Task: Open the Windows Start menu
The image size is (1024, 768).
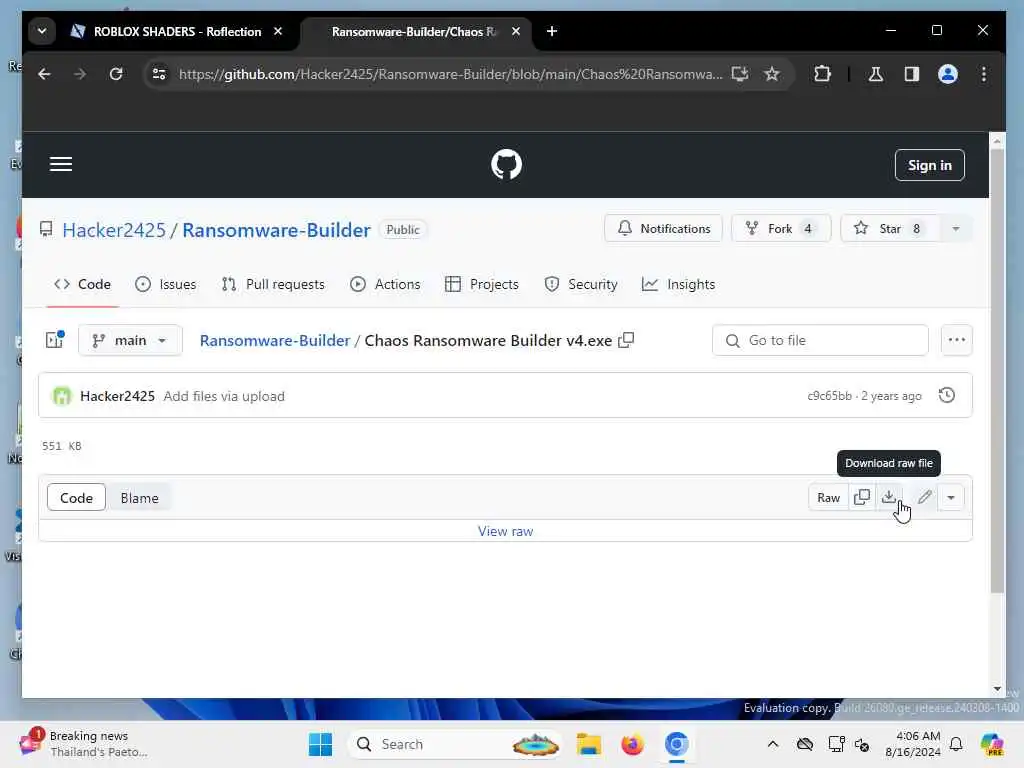Action: pos(320,744)
